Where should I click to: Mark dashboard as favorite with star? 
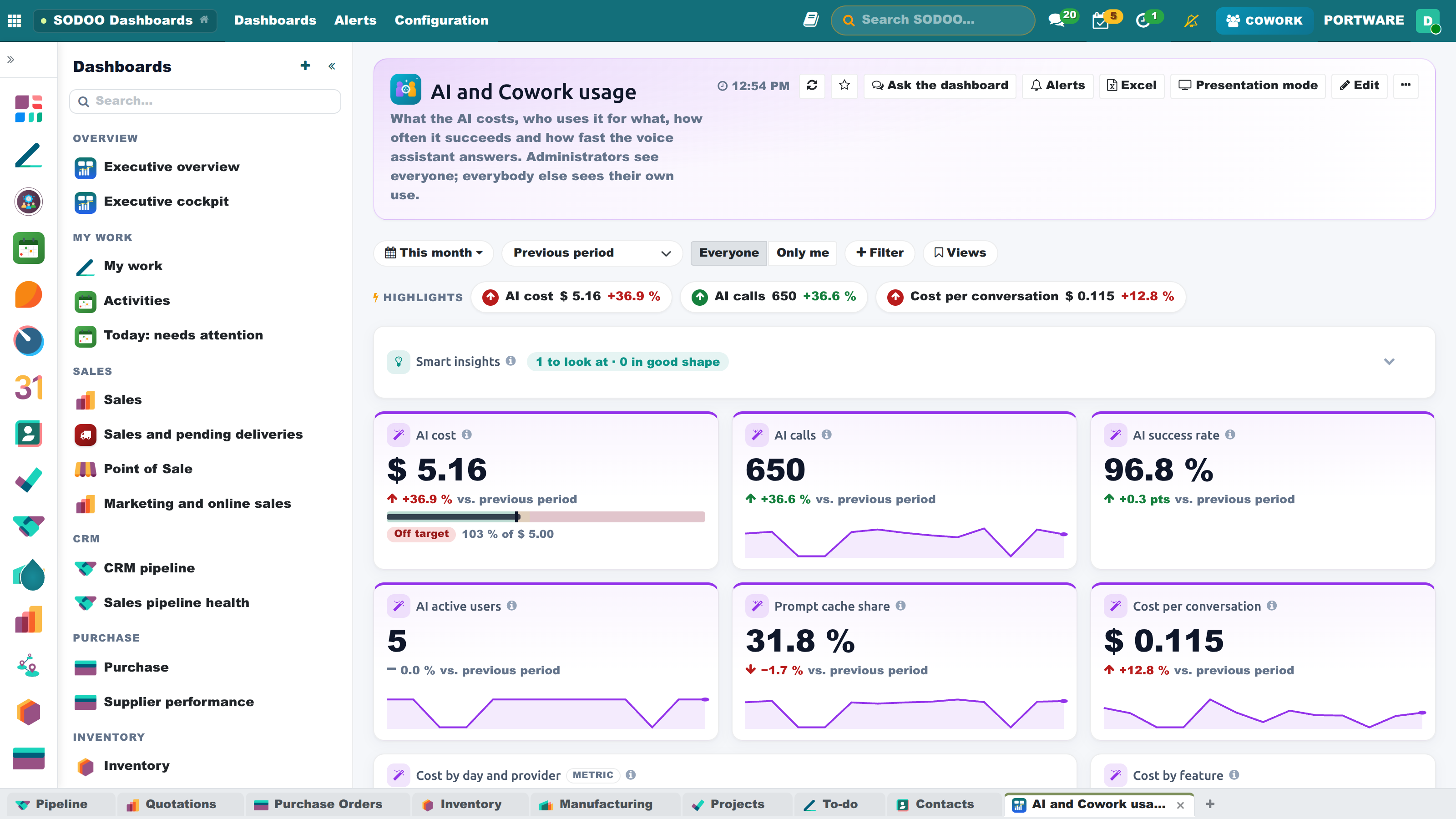(844, 86)
